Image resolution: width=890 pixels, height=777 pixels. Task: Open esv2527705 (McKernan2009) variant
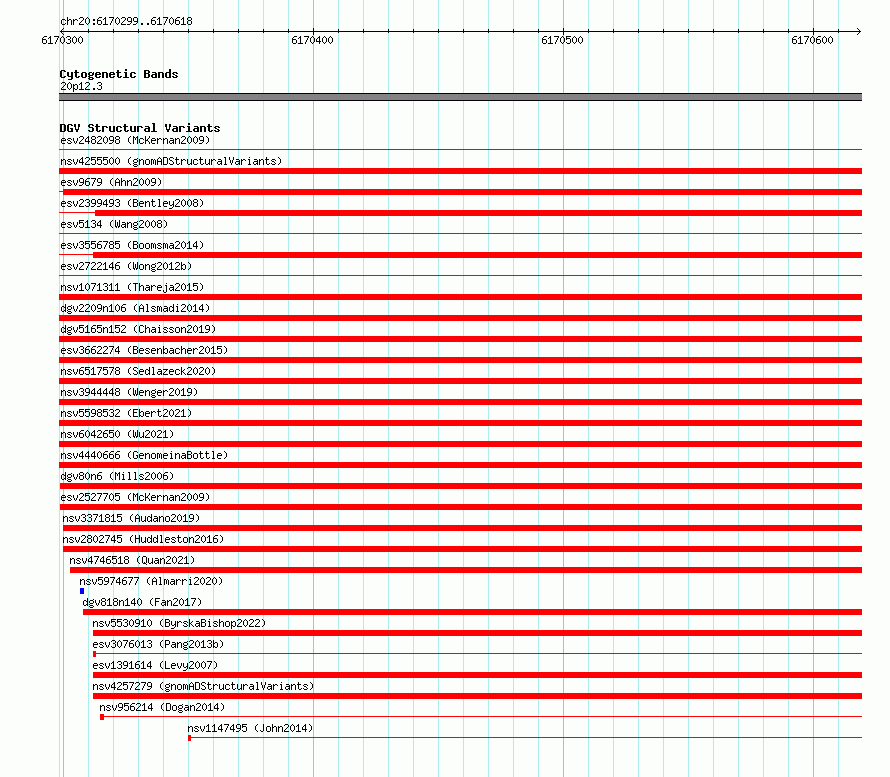click(135, 497)
